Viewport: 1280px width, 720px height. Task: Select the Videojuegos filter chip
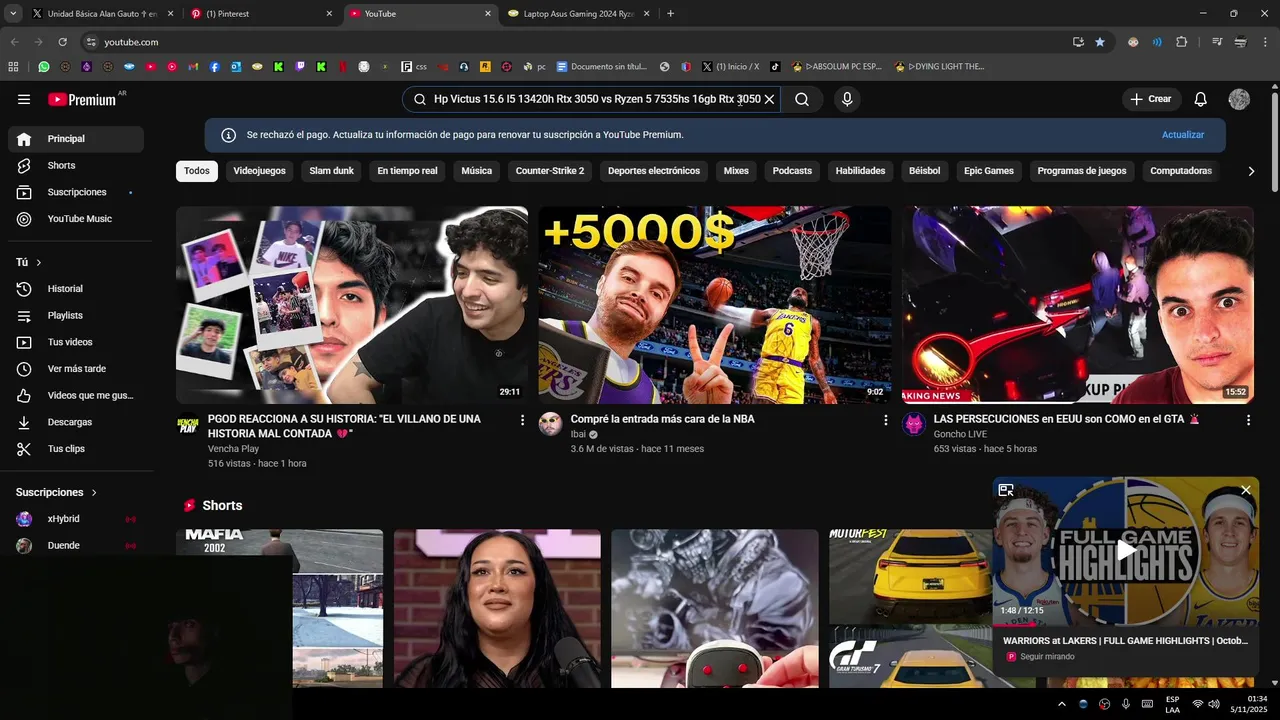pos(259,171)
